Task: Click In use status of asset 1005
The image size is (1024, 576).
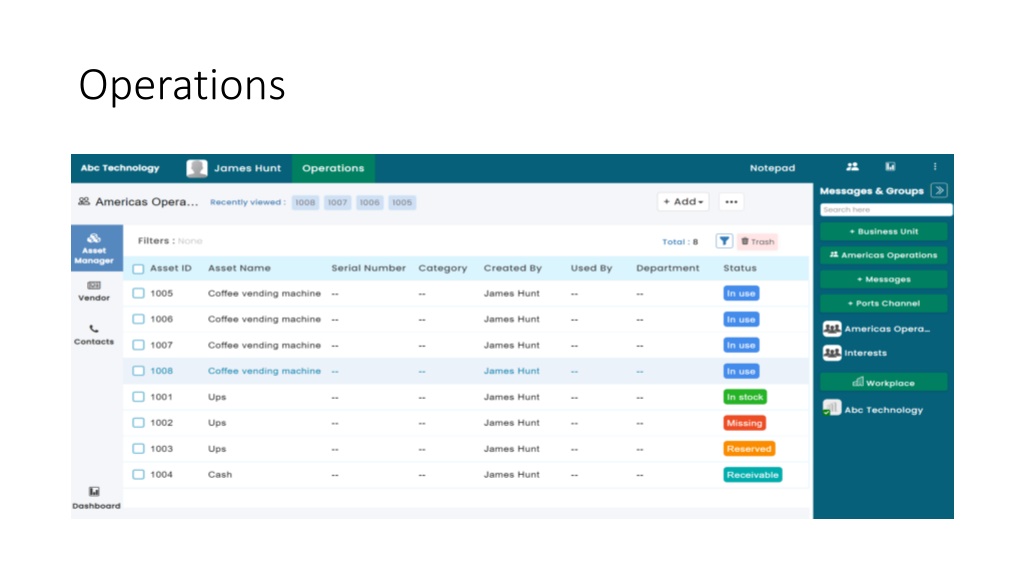Action: click(741, 293)
